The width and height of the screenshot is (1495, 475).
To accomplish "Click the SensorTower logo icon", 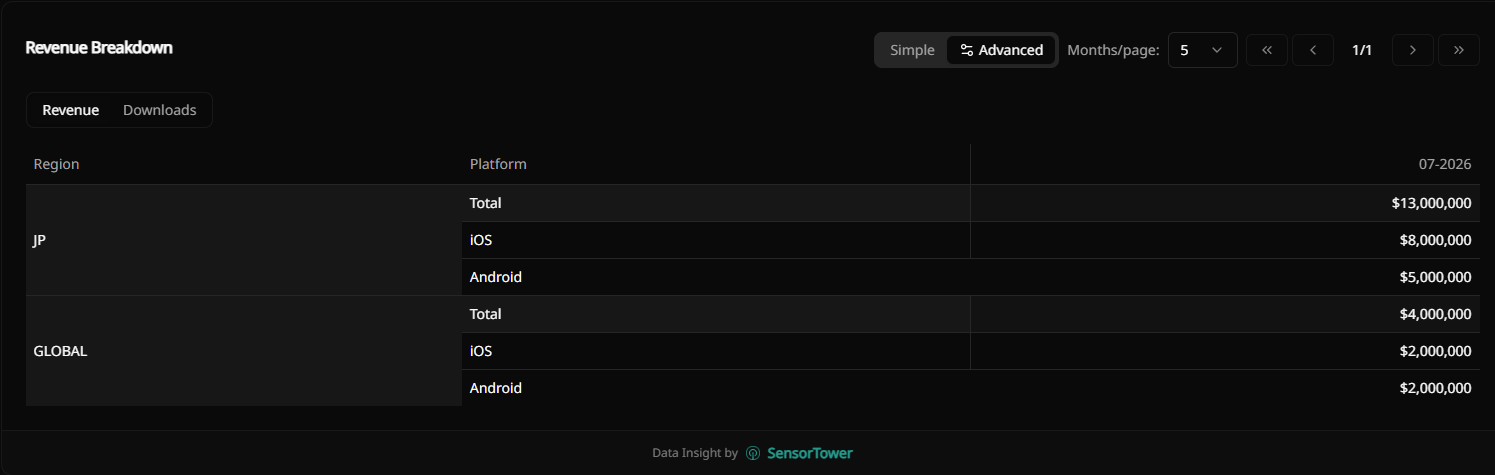I will [x=753, y=453].
